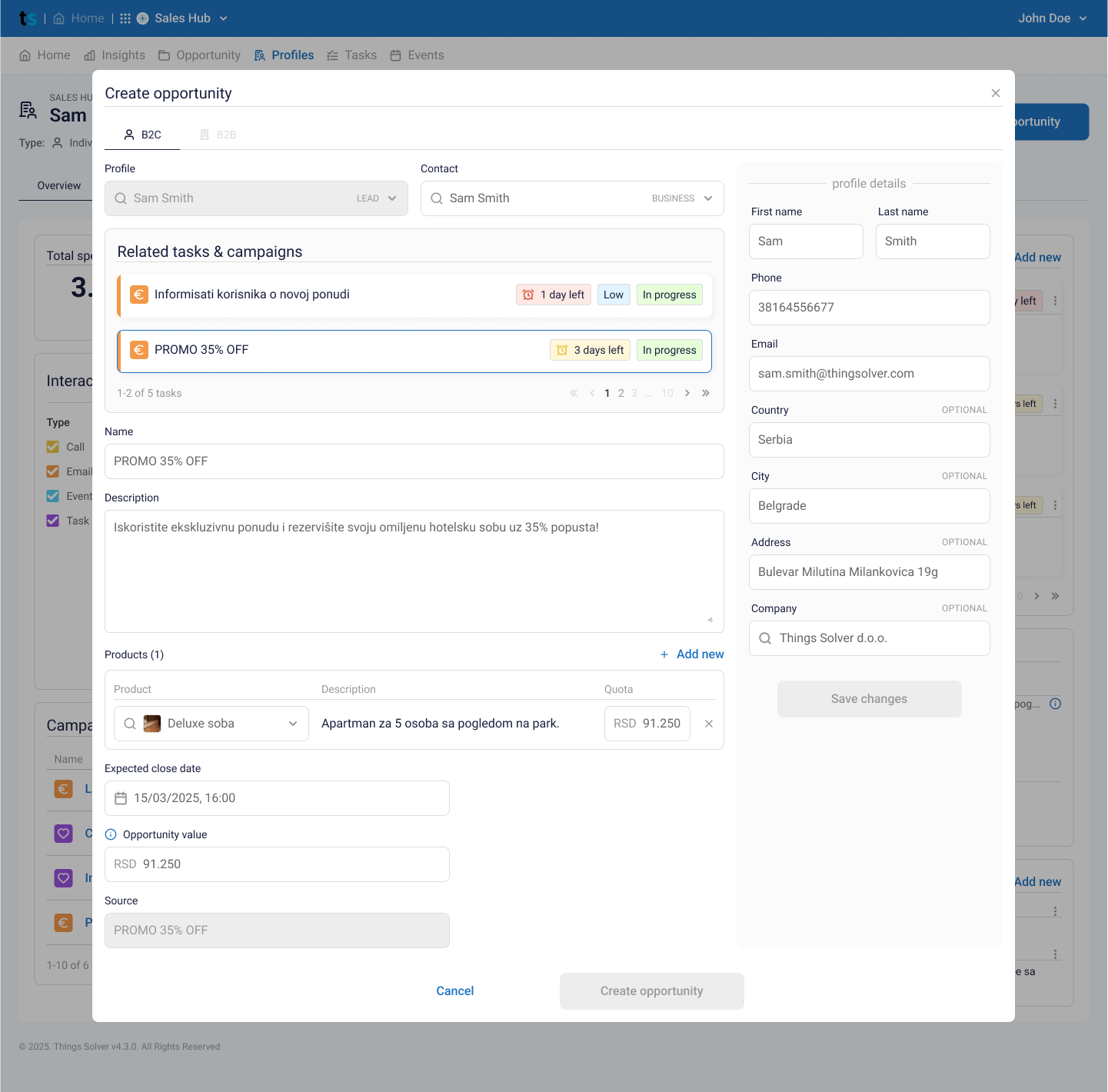Click Cancel in the dialog
Image resolution: width=1108 pixels, height=1092 pixels.
tap(455, 991)
